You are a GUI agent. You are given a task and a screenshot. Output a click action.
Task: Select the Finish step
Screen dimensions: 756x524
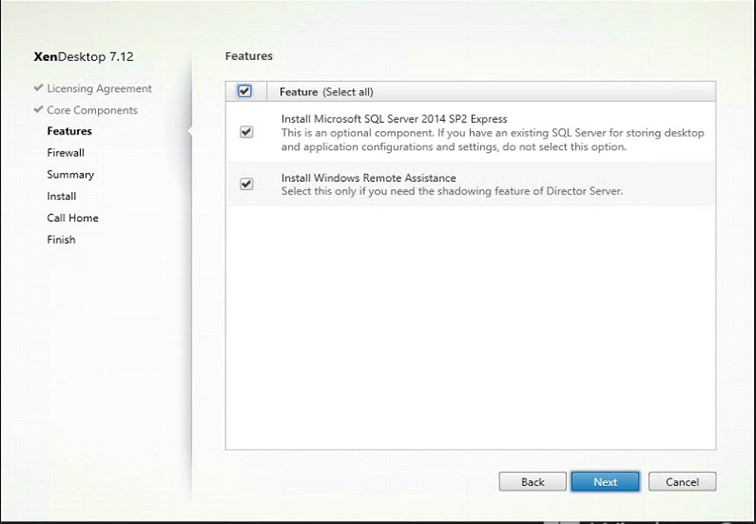(61, 240)
